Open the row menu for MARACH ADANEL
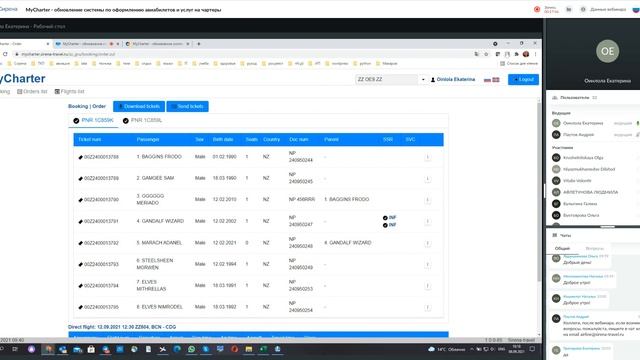This screenshot has height=360, width=640. pyautogui.click(x=427, y=243)
